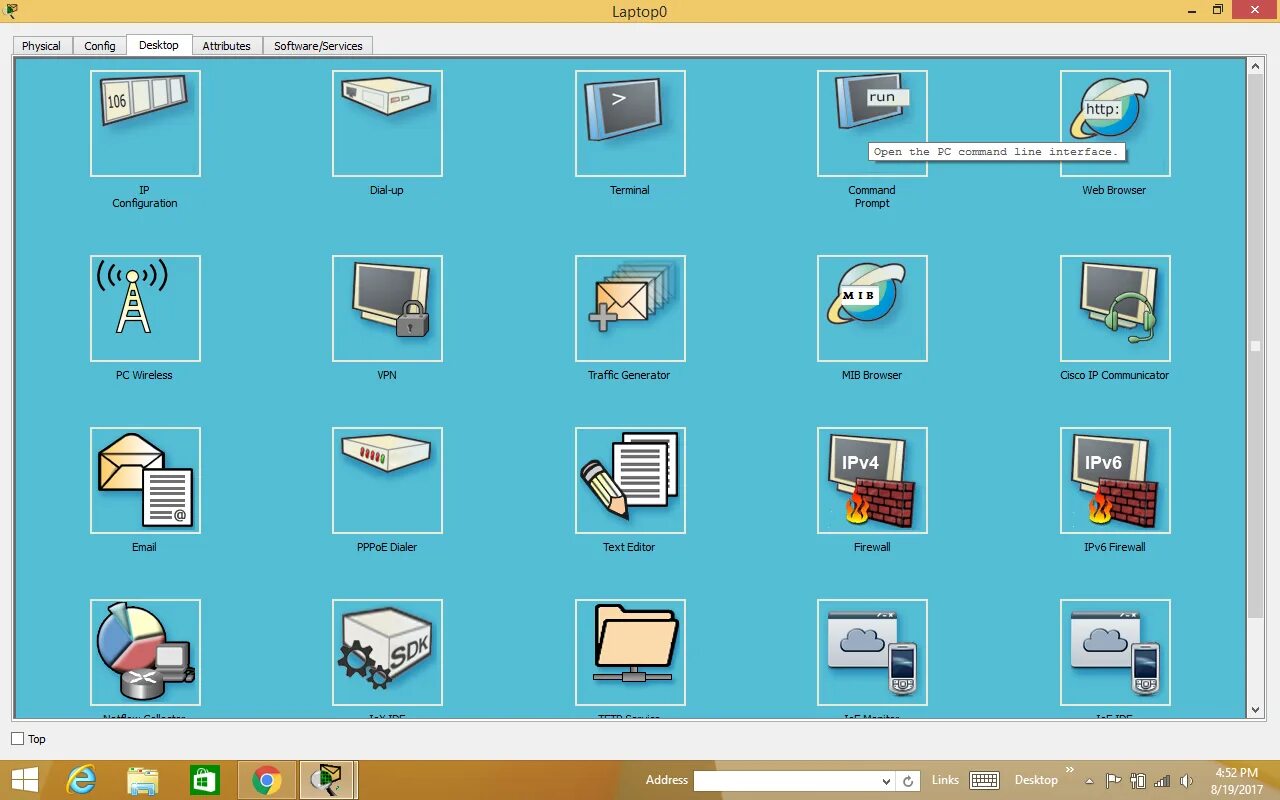Enable the Top checkbox
1280x800 pixels.
17,739
